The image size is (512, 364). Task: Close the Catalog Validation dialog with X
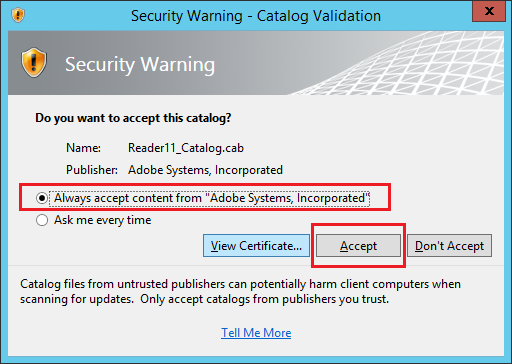tap(489, 11)
